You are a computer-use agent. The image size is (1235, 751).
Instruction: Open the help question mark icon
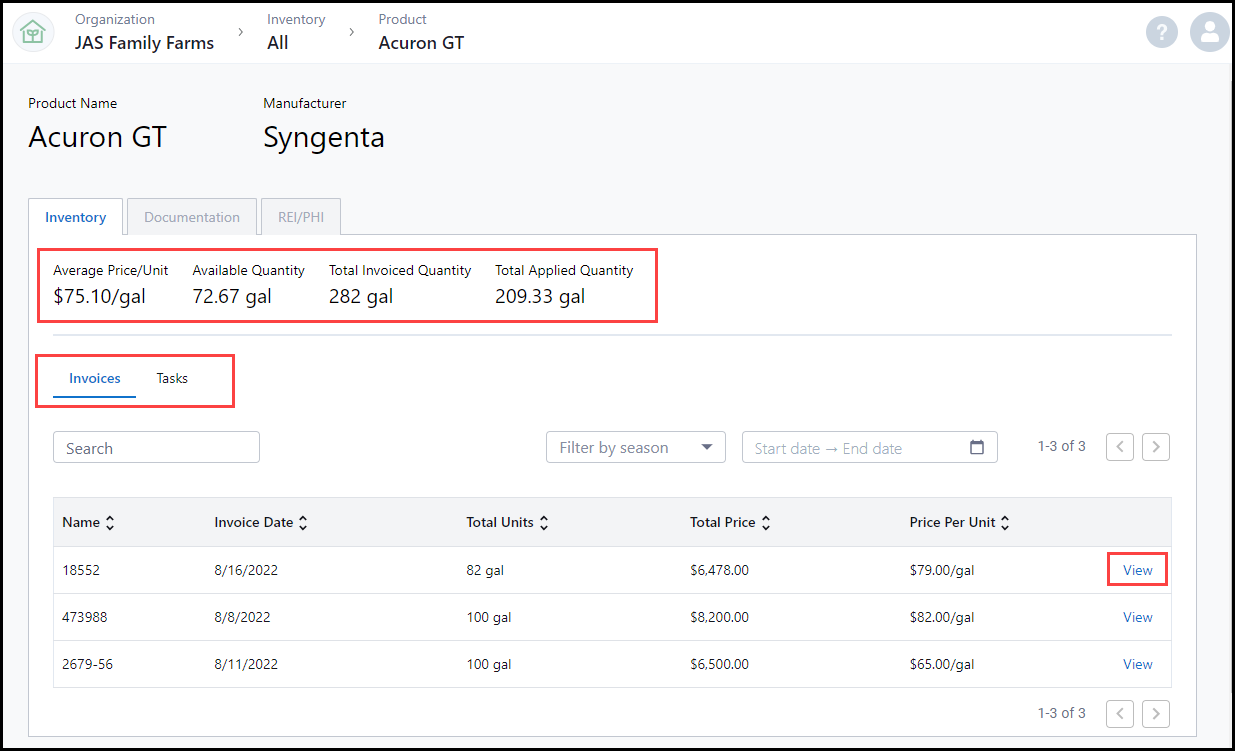coord(1161,32)
